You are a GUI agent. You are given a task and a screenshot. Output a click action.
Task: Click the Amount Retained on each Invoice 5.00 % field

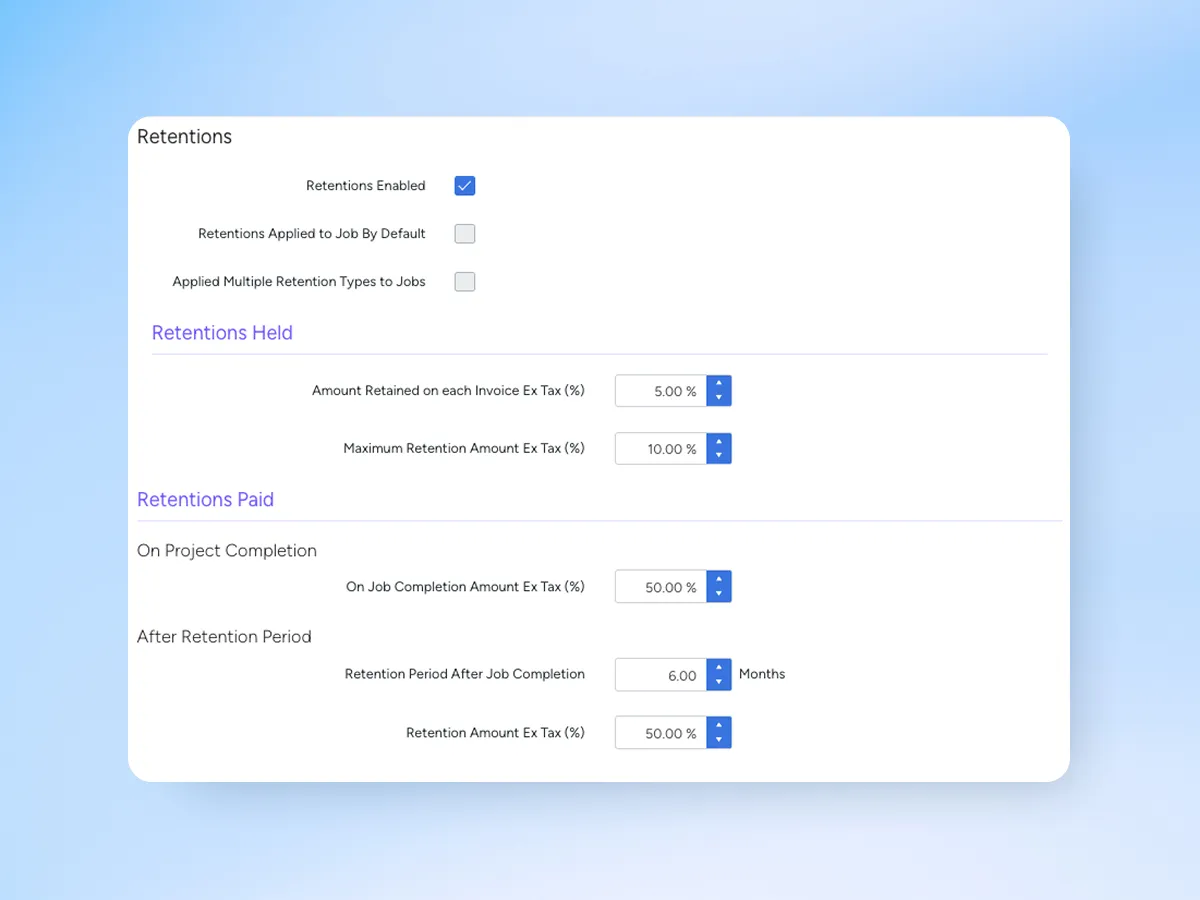point(661,391)
